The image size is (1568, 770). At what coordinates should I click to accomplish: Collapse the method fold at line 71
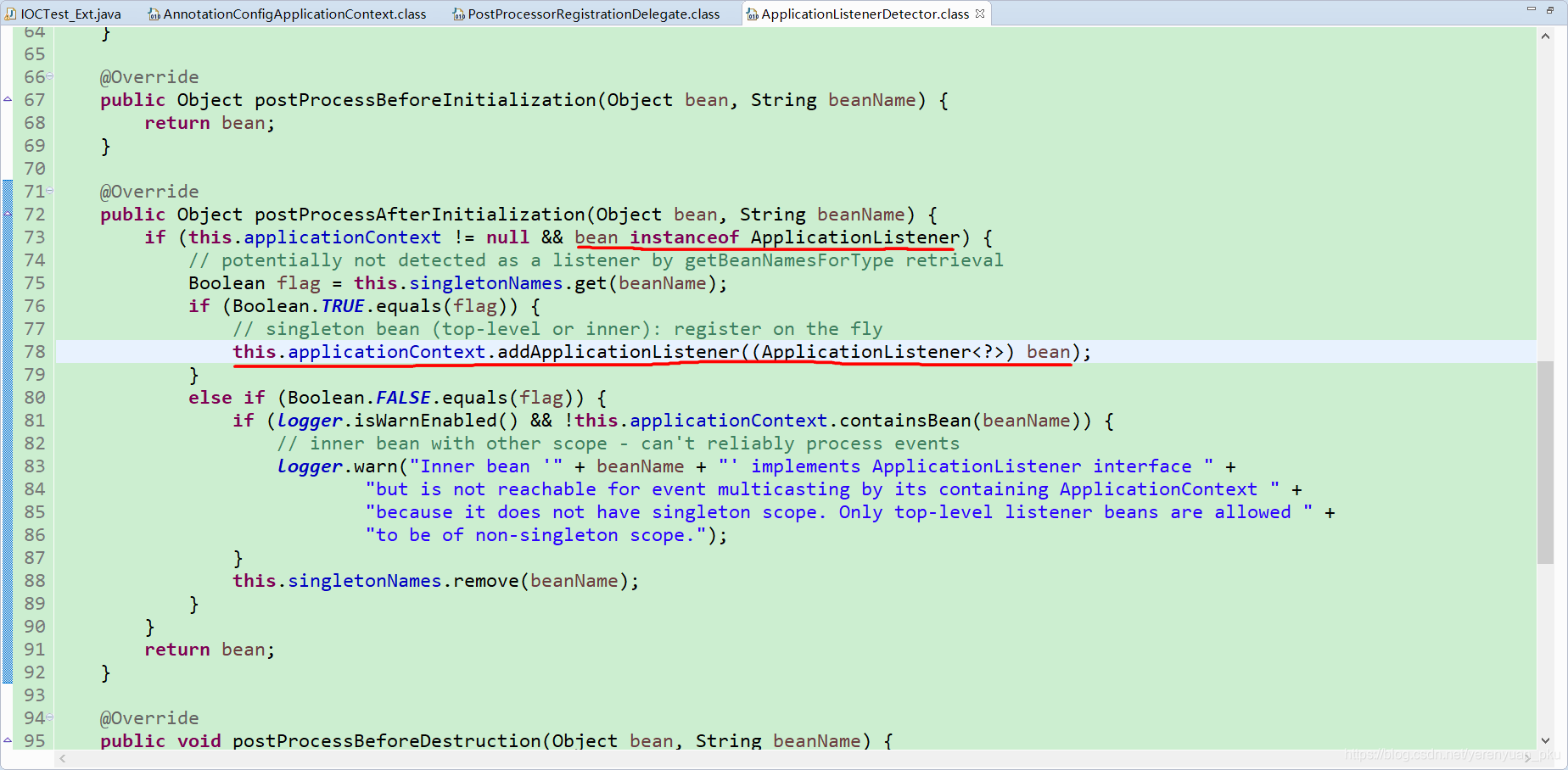[50, 192]
